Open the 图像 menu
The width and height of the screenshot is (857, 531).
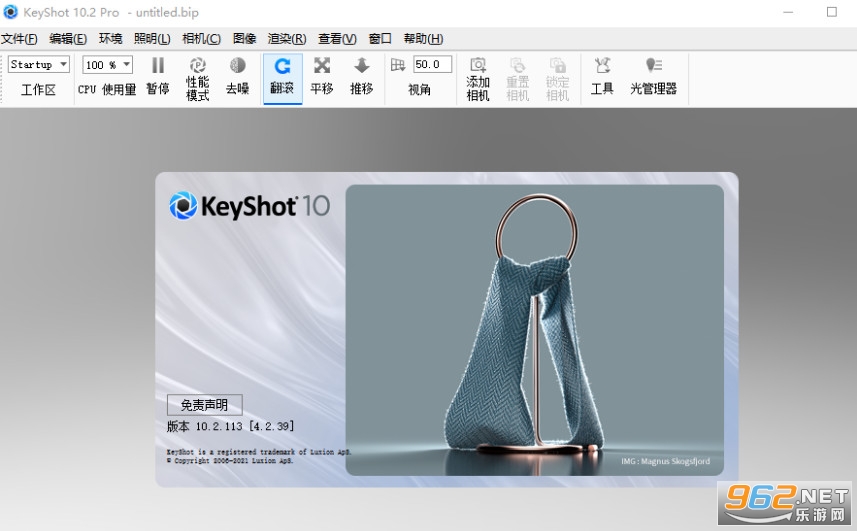244,39
